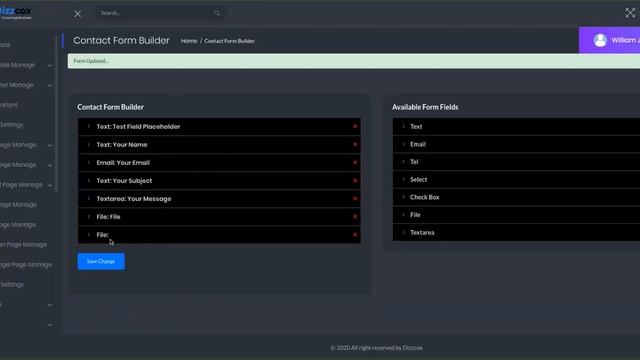Remove the 'File: File' field
640x360 pixels.
[355, 217]
